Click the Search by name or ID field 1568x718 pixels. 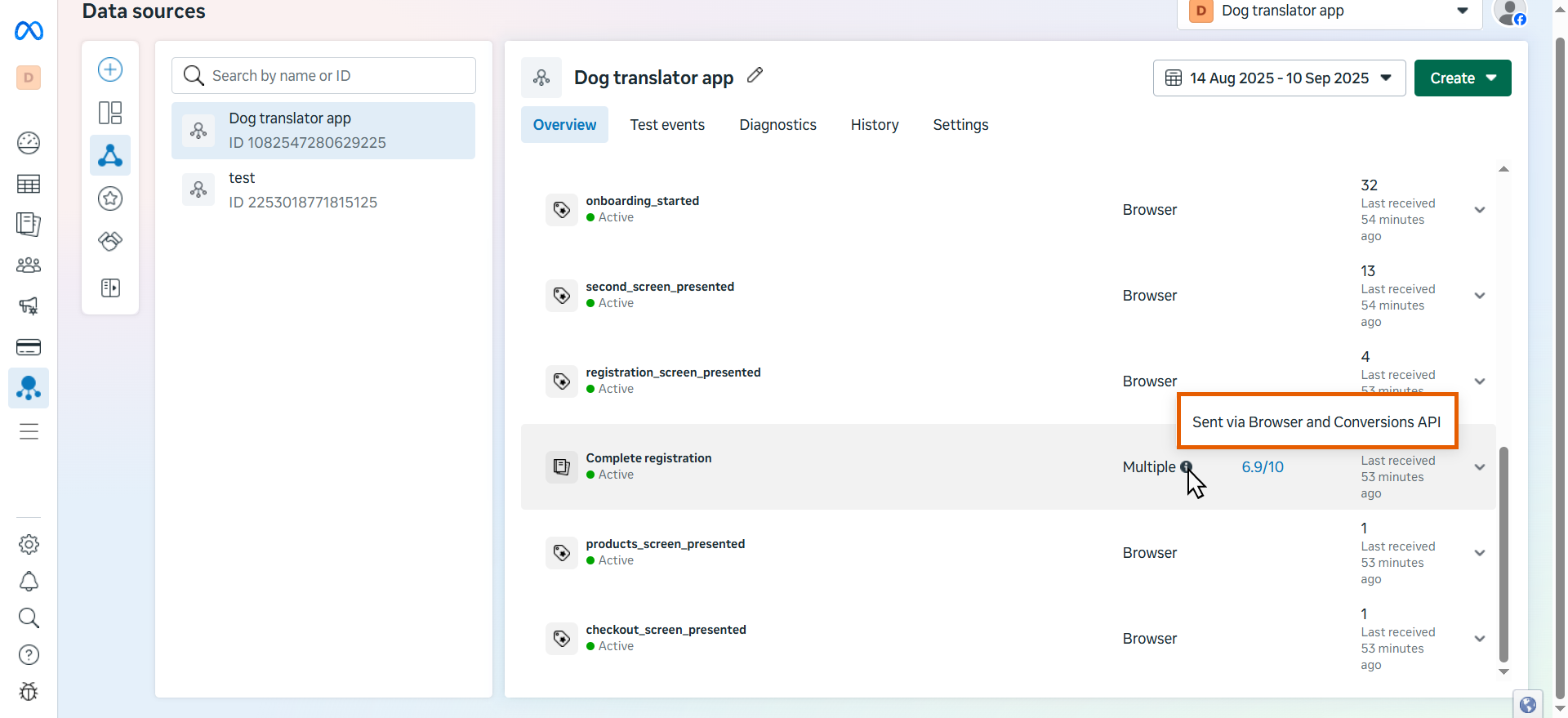tap(323, 75)
